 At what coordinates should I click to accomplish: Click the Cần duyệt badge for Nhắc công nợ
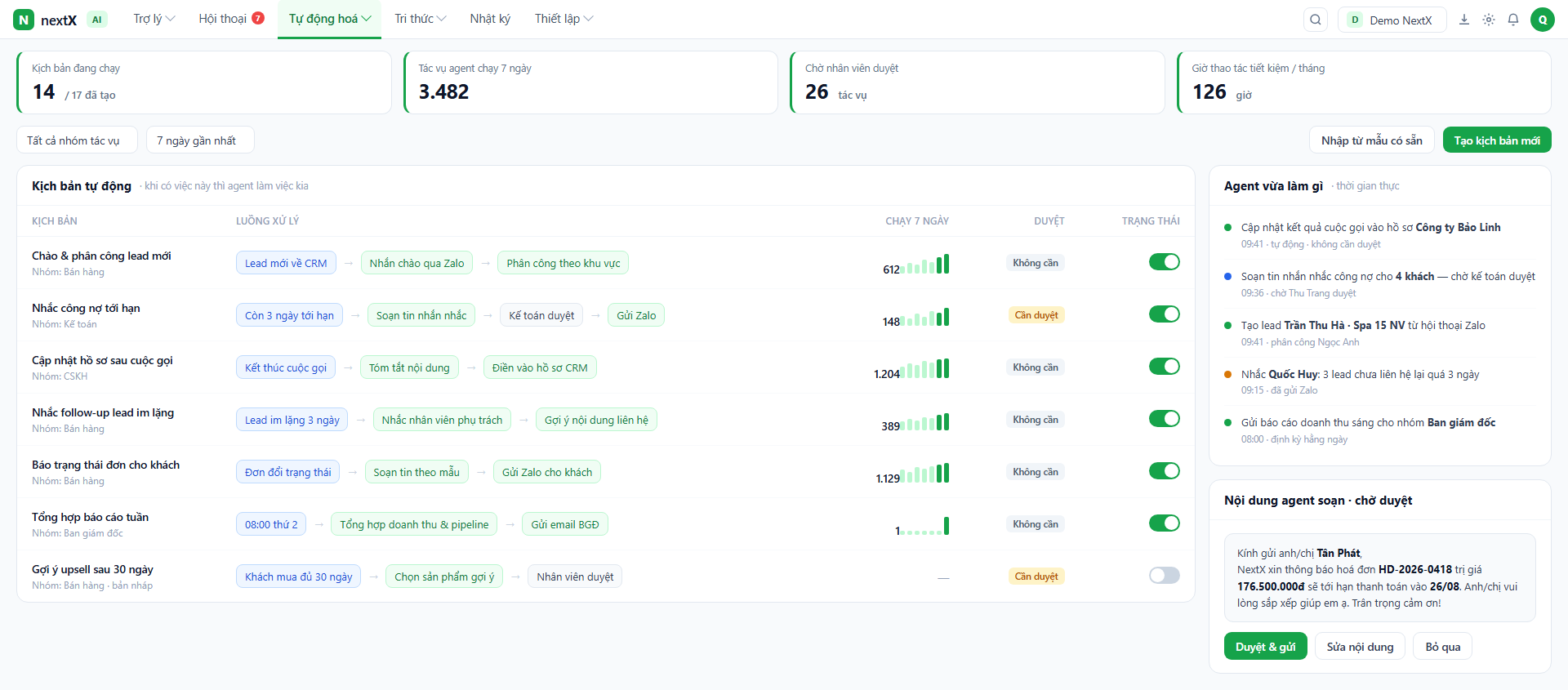[x=1036, y=315]
